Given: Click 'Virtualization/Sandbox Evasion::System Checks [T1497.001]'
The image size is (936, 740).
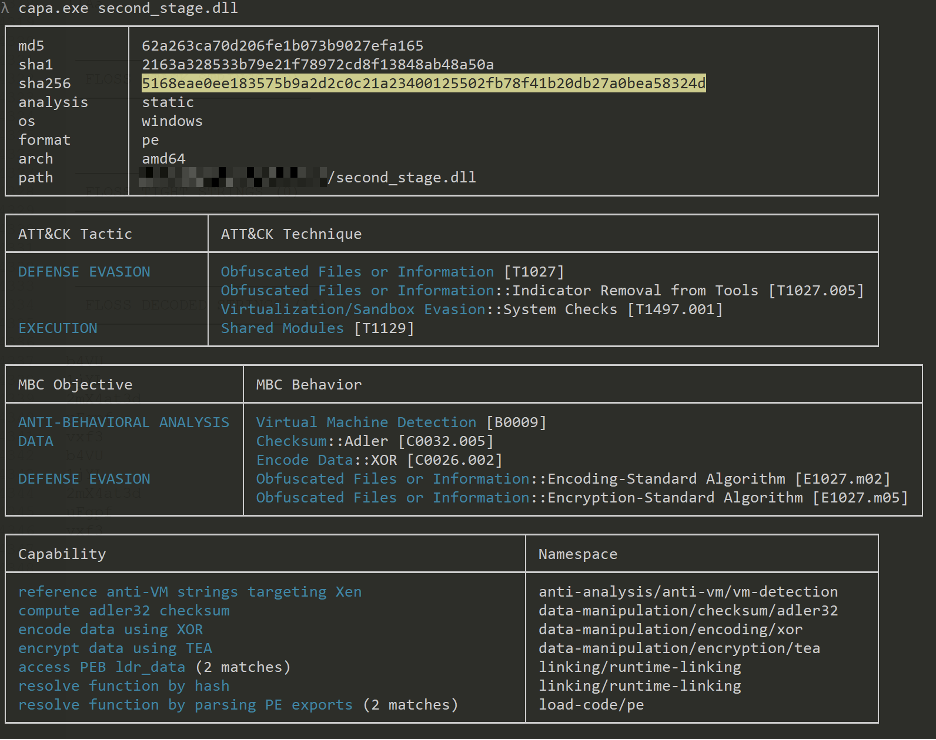Looking at the screenshot, I should pos(472,309).
